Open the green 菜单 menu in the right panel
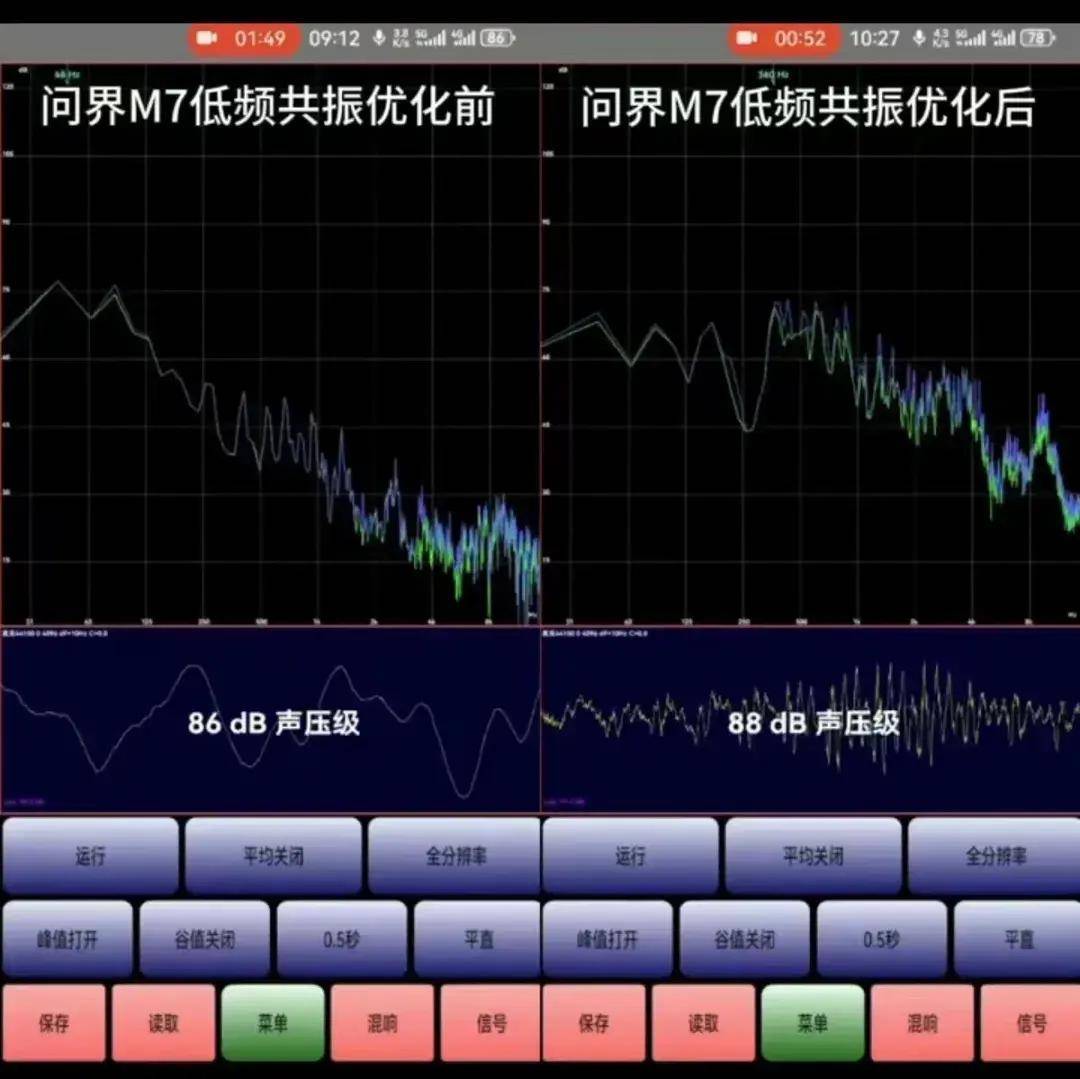1080x1079 pixels. 812,1023
